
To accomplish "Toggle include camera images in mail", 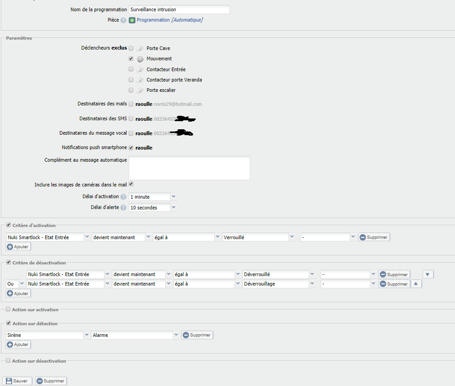I will [x=131, y=184].
